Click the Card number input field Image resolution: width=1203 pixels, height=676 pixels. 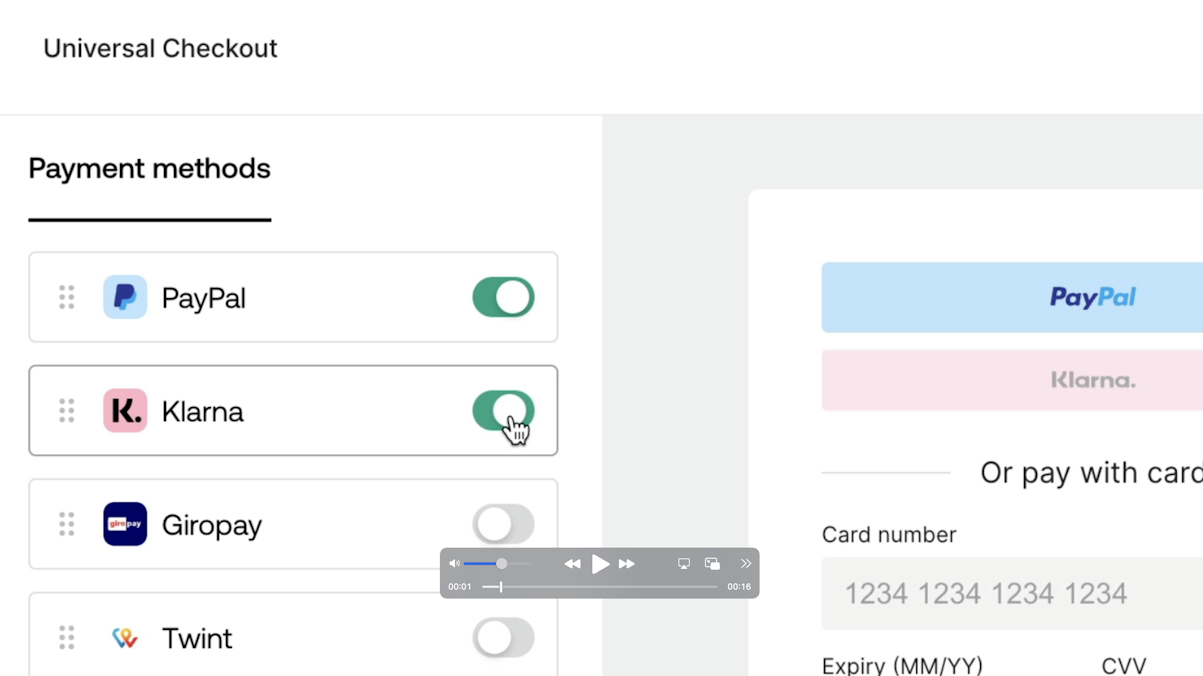tap(1012, 594)
